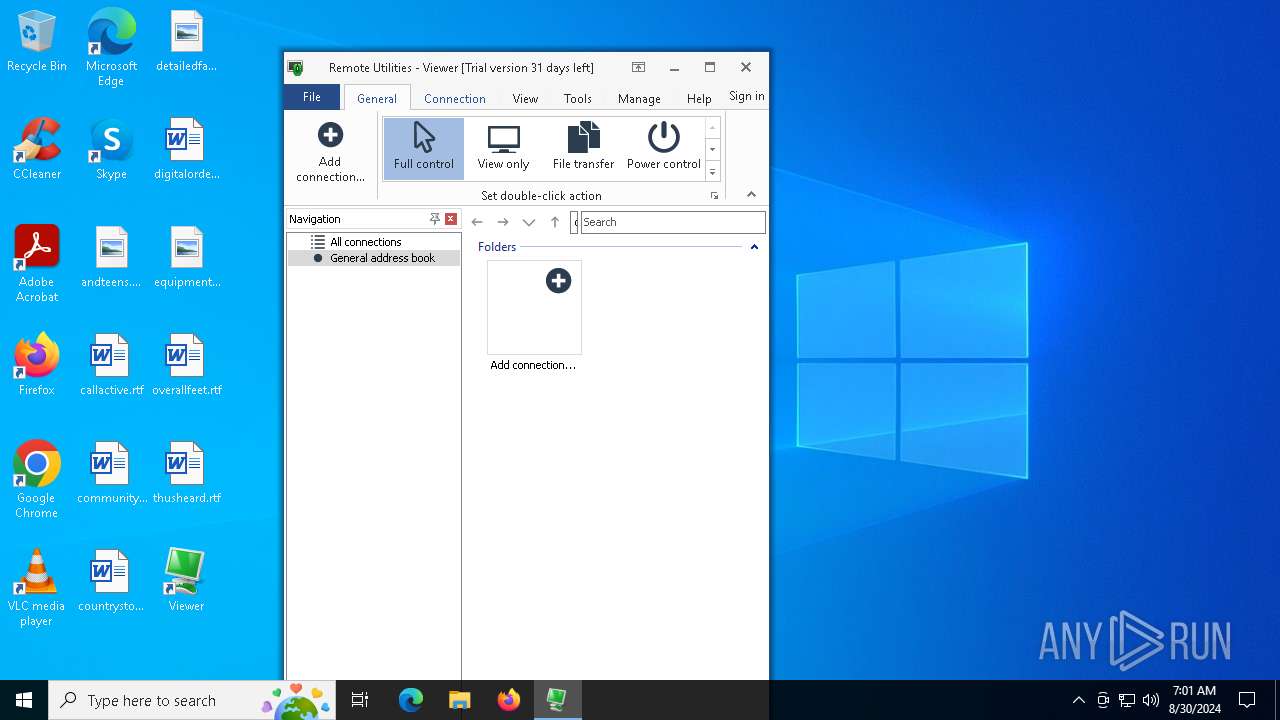Select General address book item
This screenshot has width=1280, height=720.
pyautogui.click(x=374, y=258)
